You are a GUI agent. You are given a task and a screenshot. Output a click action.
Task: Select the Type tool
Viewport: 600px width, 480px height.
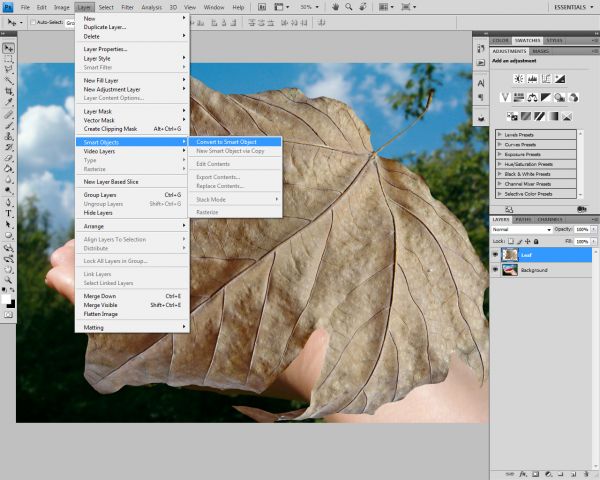click(8, 214)
